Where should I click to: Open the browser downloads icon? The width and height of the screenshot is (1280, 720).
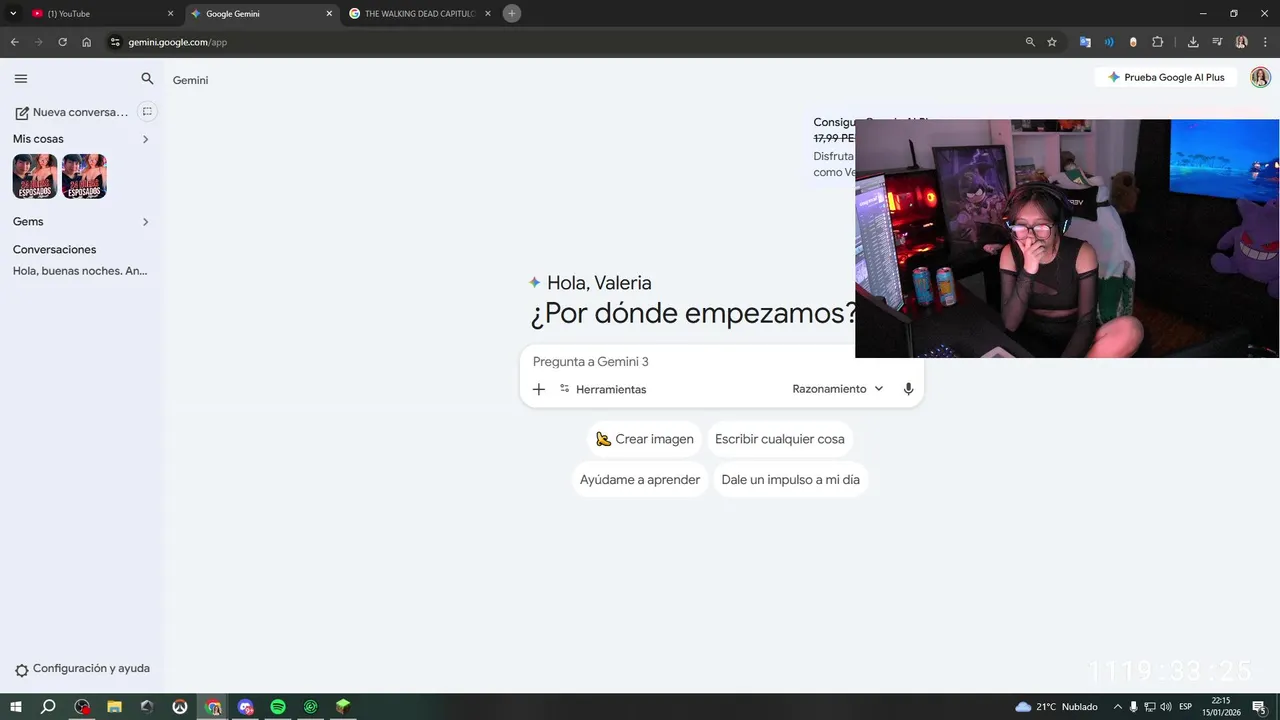pos(1193,42)
